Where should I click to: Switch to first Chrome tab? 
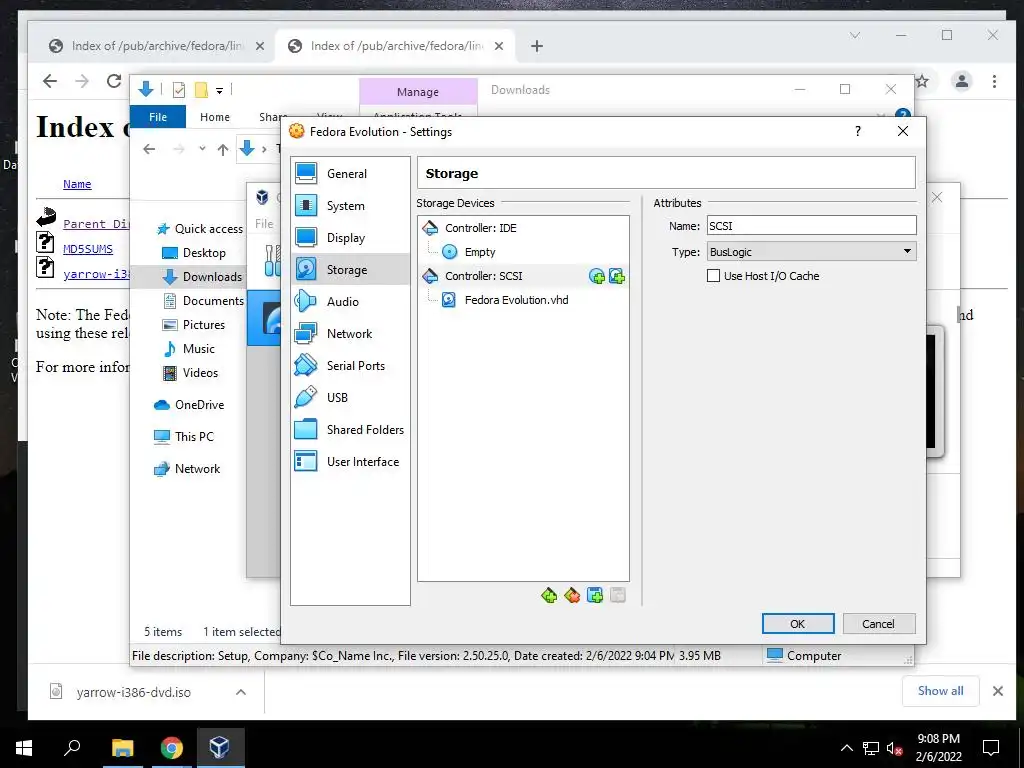(x=157, y=46)
